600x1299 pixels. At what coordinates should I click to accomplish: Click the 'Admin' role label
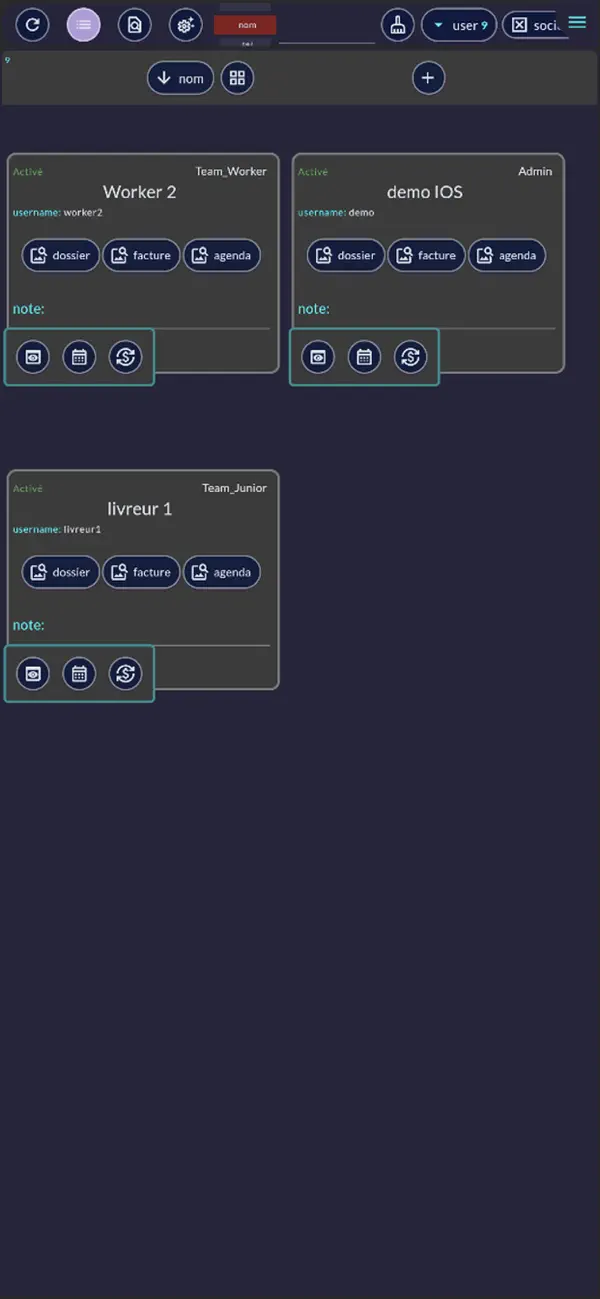(535, 171)
